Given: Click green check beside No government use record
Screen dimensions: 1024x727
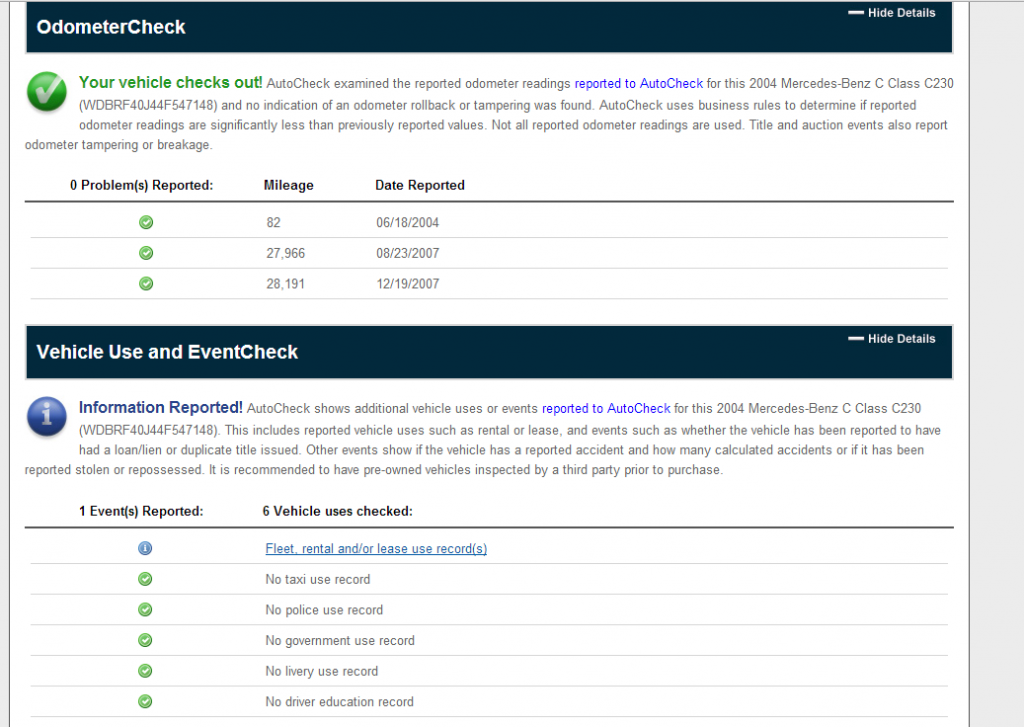Looking at the screenshot, I should 145,640.
